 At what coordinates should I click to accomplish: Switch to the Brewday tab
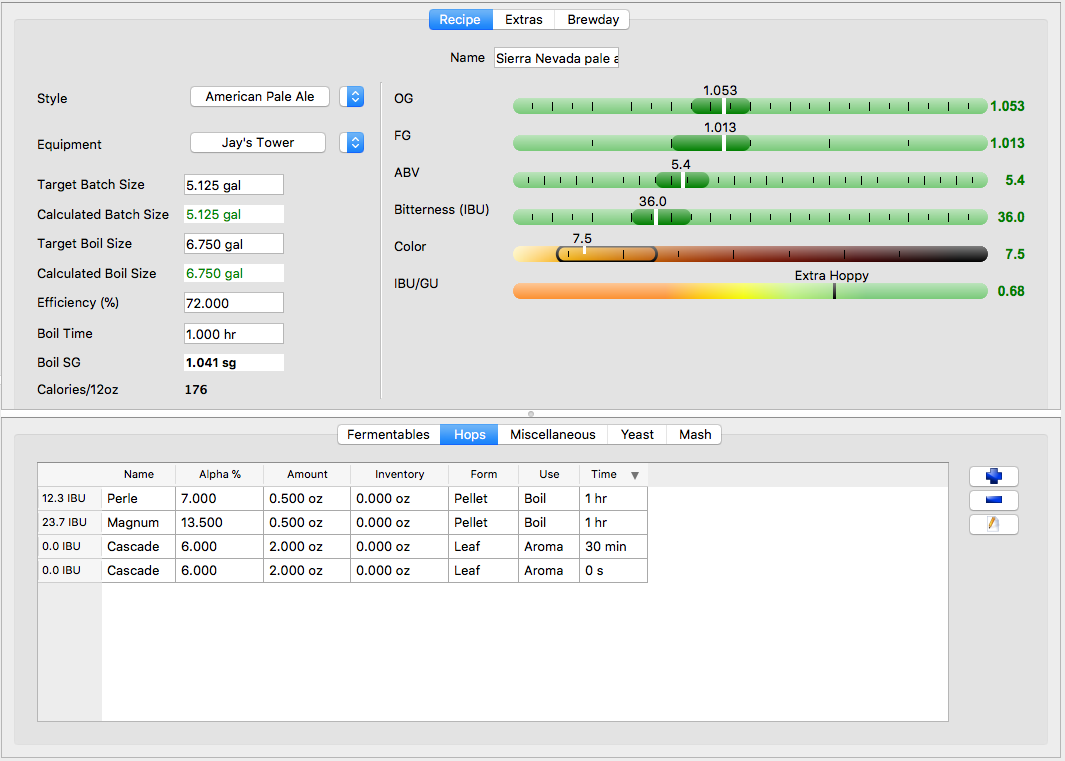click(x=593, y=19)
